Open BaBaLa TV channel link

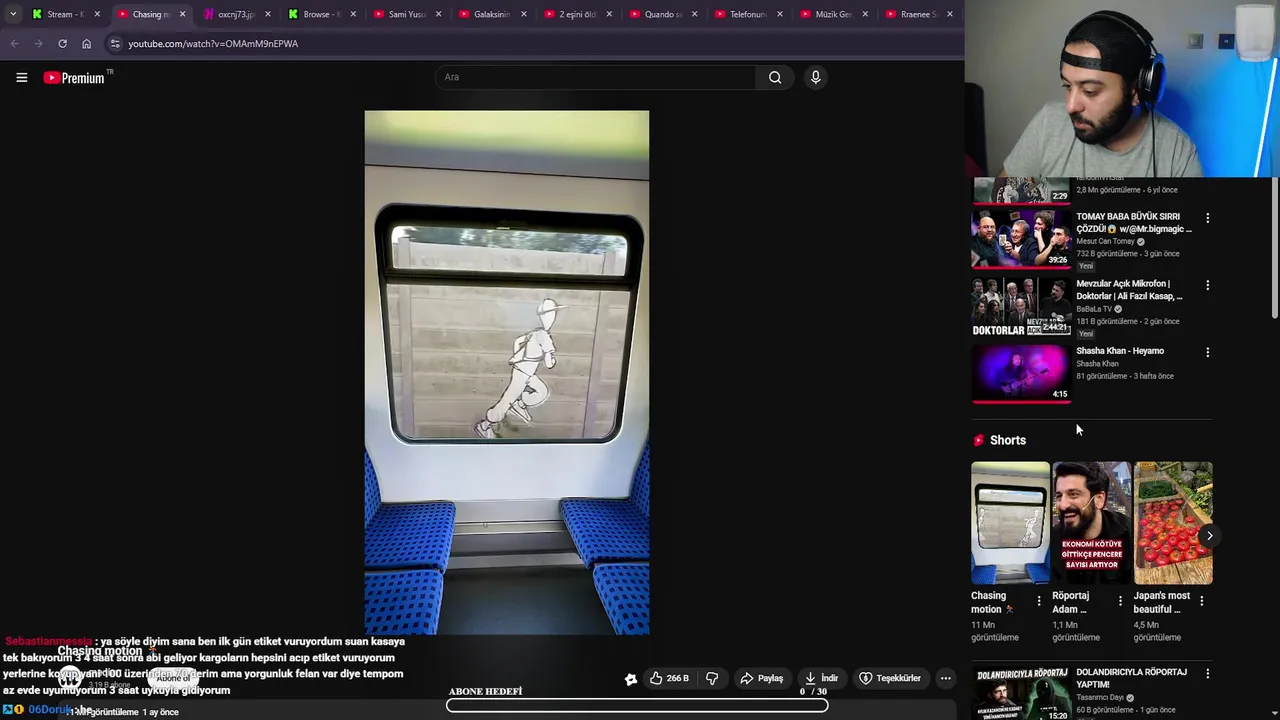1094,309
